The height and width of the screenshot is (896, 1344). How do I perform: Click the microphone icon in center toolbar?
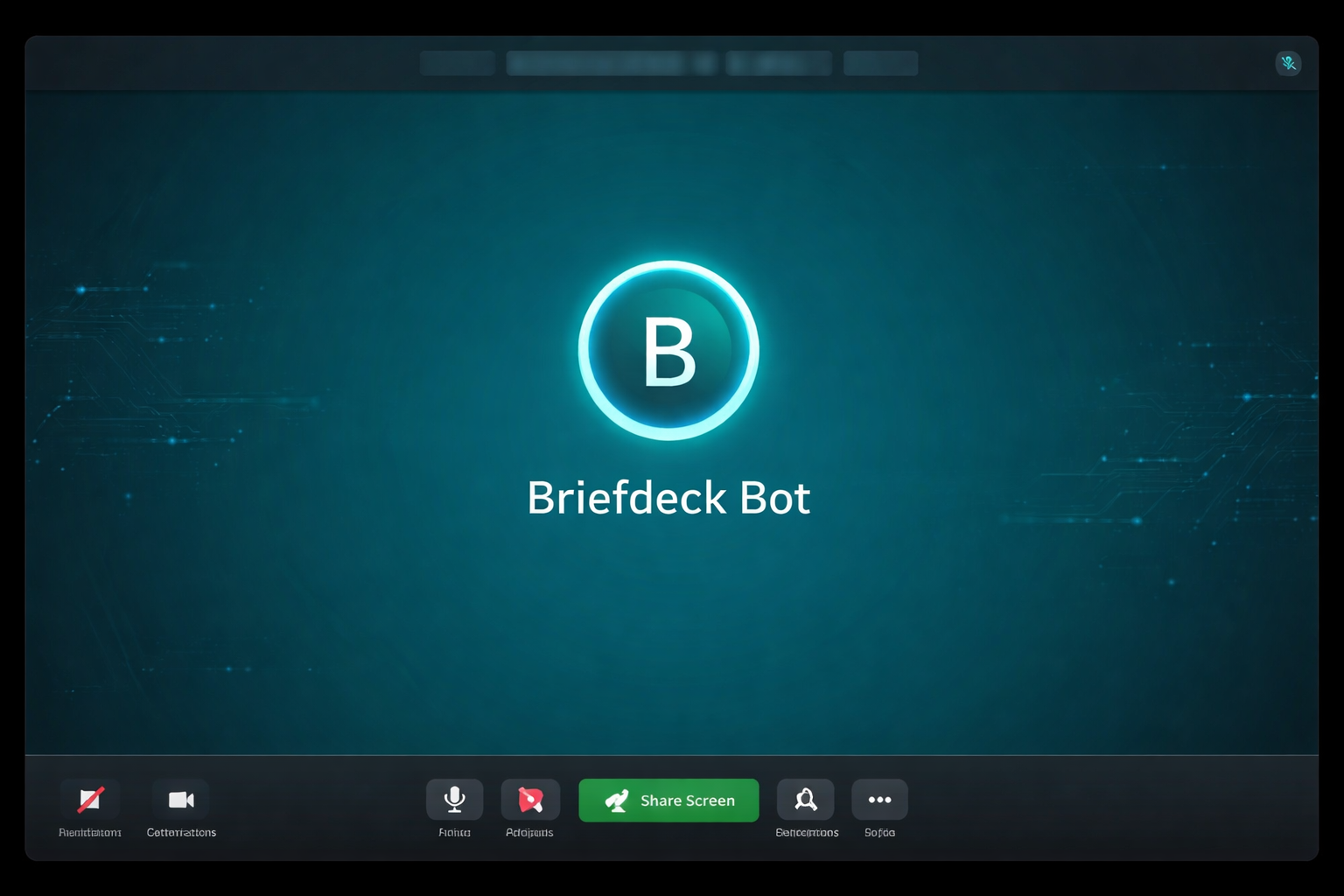454,799
